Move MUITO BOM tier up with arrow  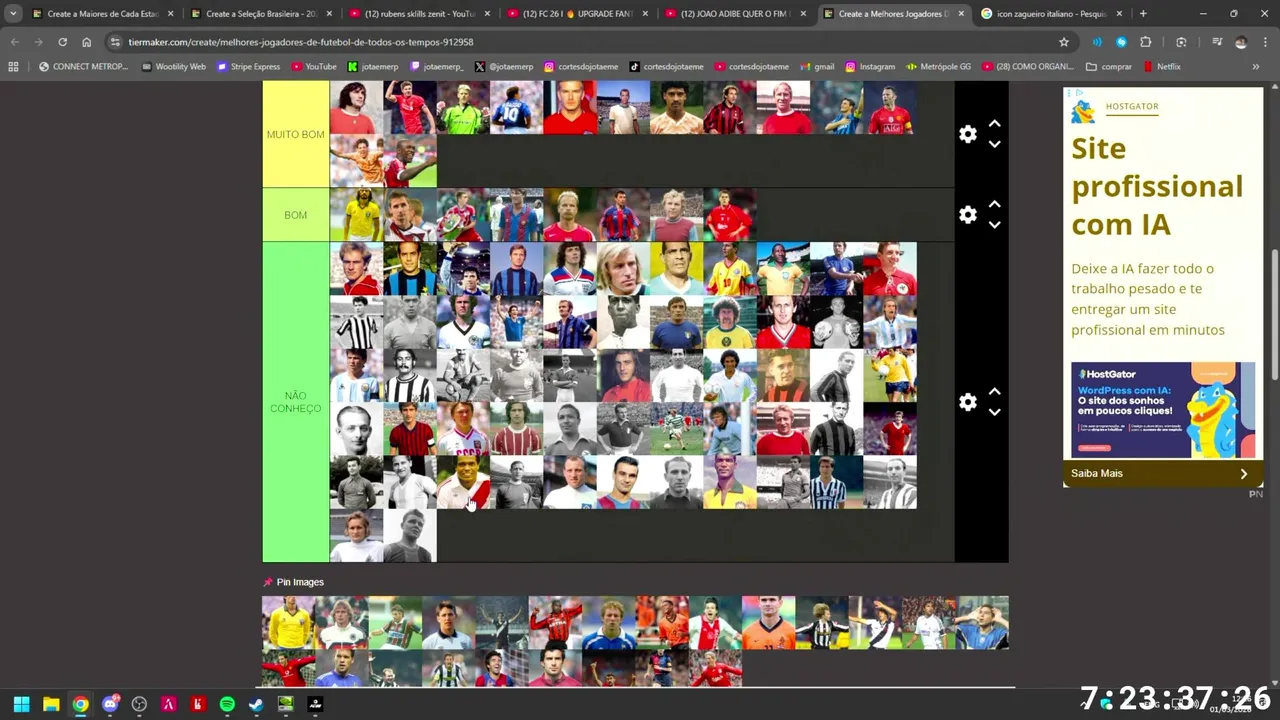994,124
